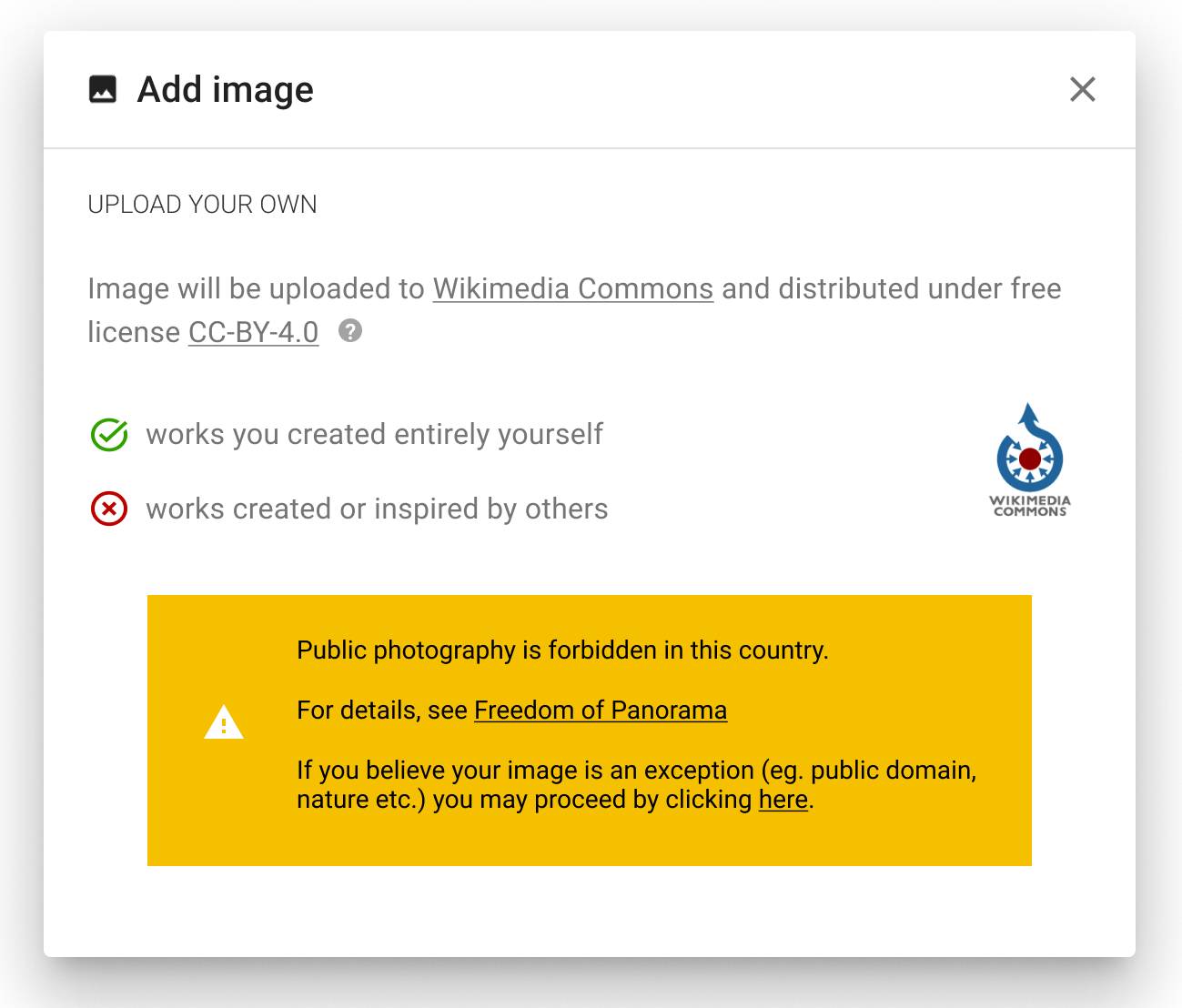Click the red cross circle icon

point(109,509)
